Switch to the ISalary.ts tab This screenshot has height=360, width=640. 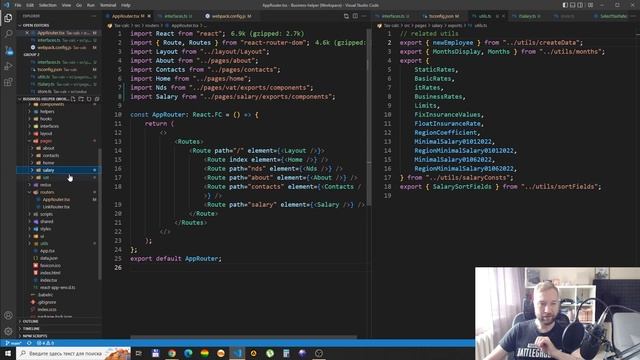point(529,16)
